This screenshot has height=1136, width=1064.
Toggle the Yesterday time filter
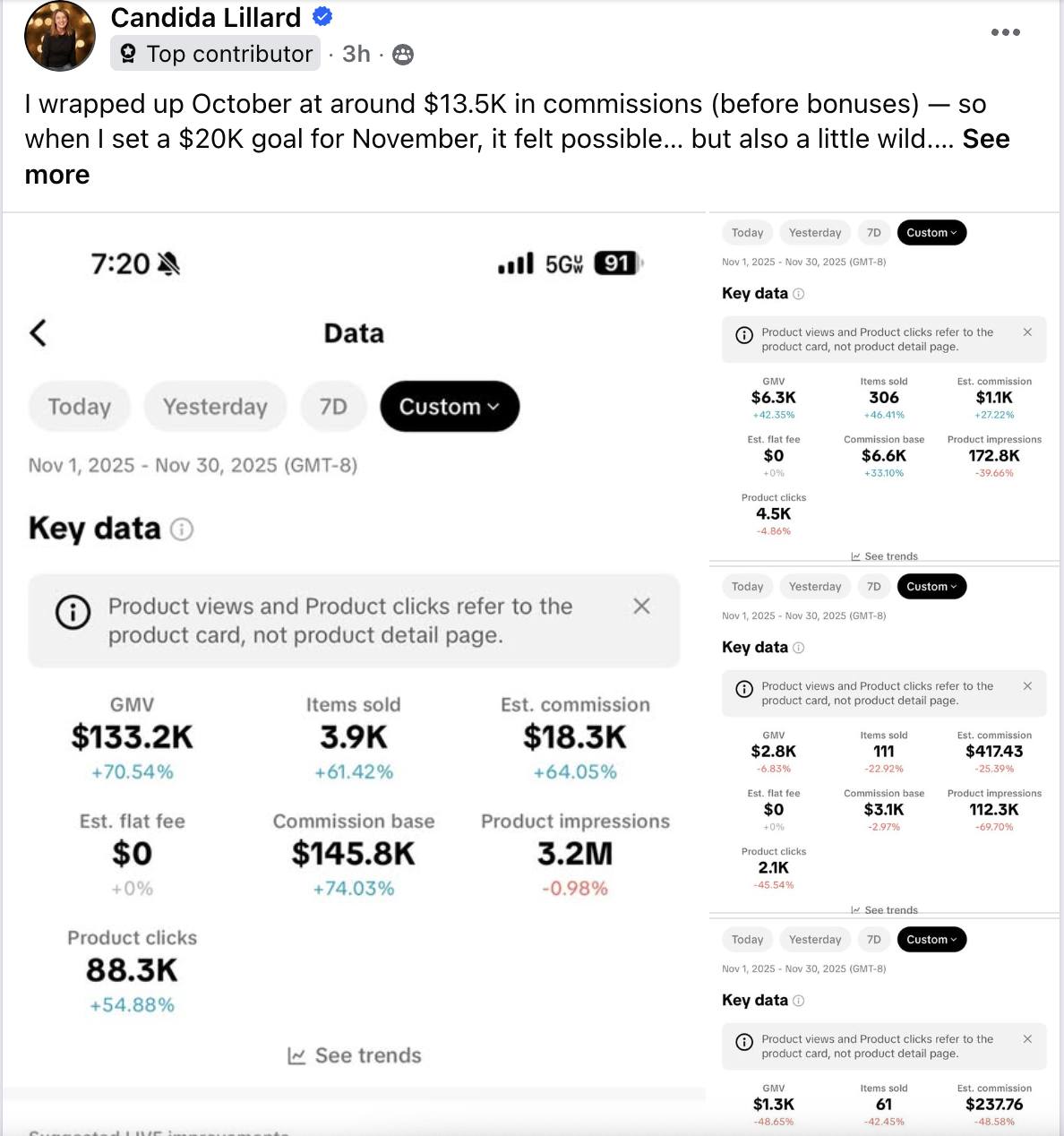pos(215,406)
